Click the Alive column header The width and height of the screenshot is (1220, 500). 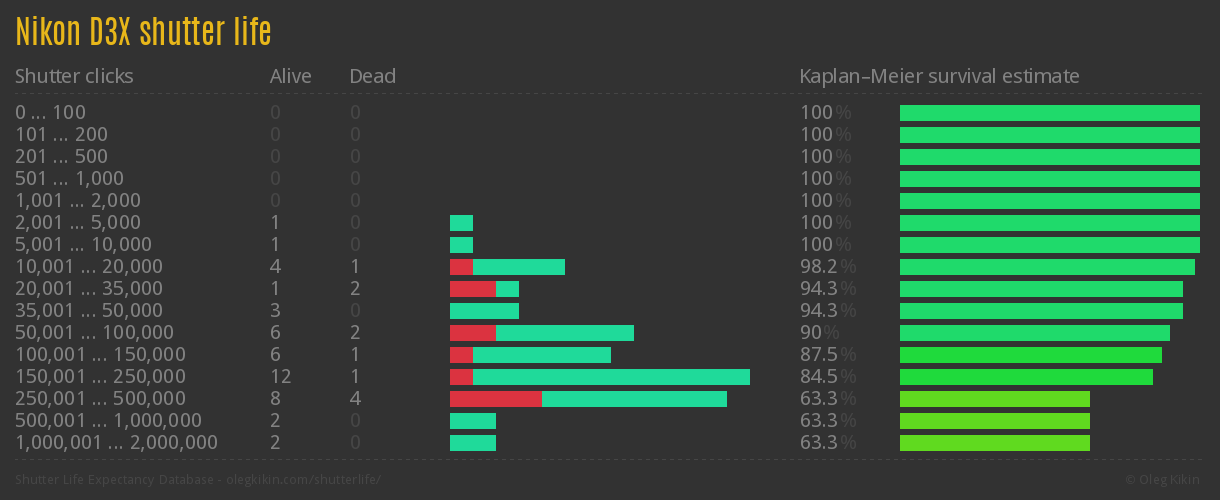tap(290, 76)
